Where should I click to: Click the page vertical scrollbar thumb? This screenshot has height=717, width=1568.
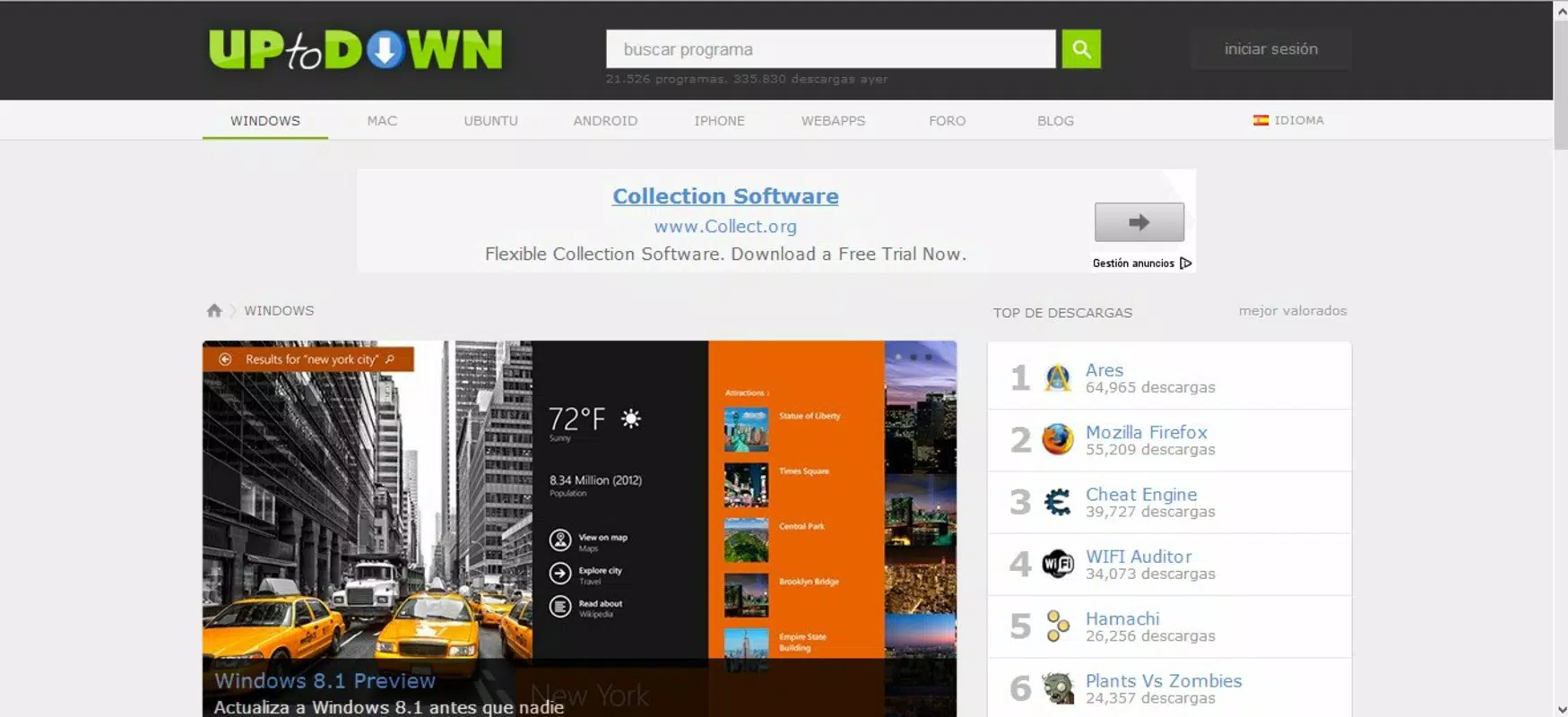tap(1561, 85)
